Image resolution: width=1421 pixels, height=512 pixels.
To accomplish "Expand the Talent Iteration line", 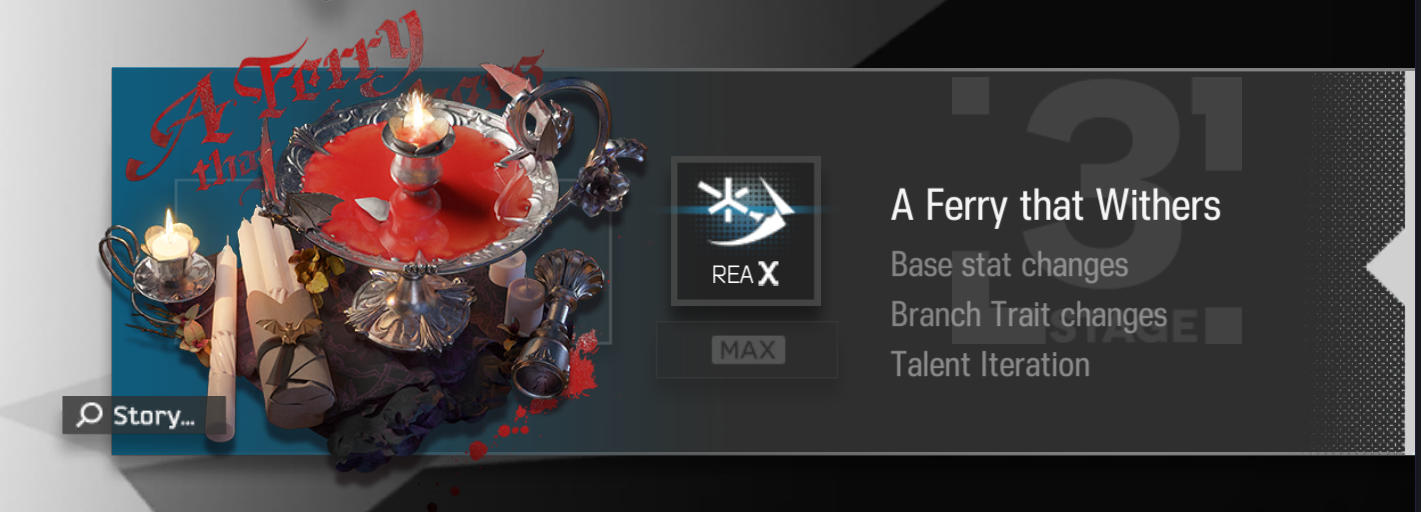I will pyautogui.click(x=990, y=364).
